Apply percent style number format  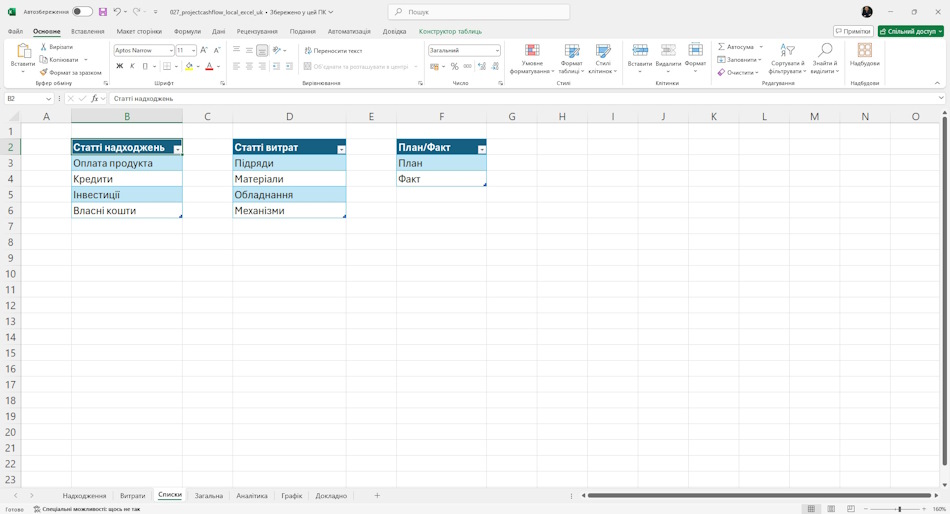tap(454, 66)
